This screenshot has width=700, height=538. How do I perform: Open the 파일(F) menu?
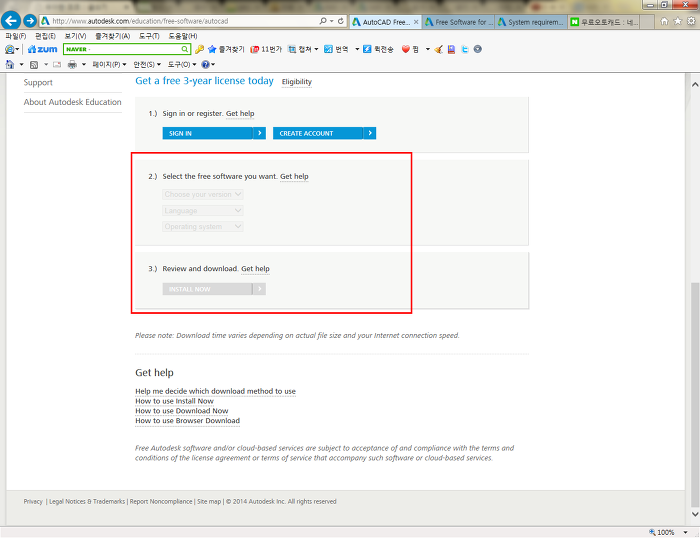click(x=16, y=36)
